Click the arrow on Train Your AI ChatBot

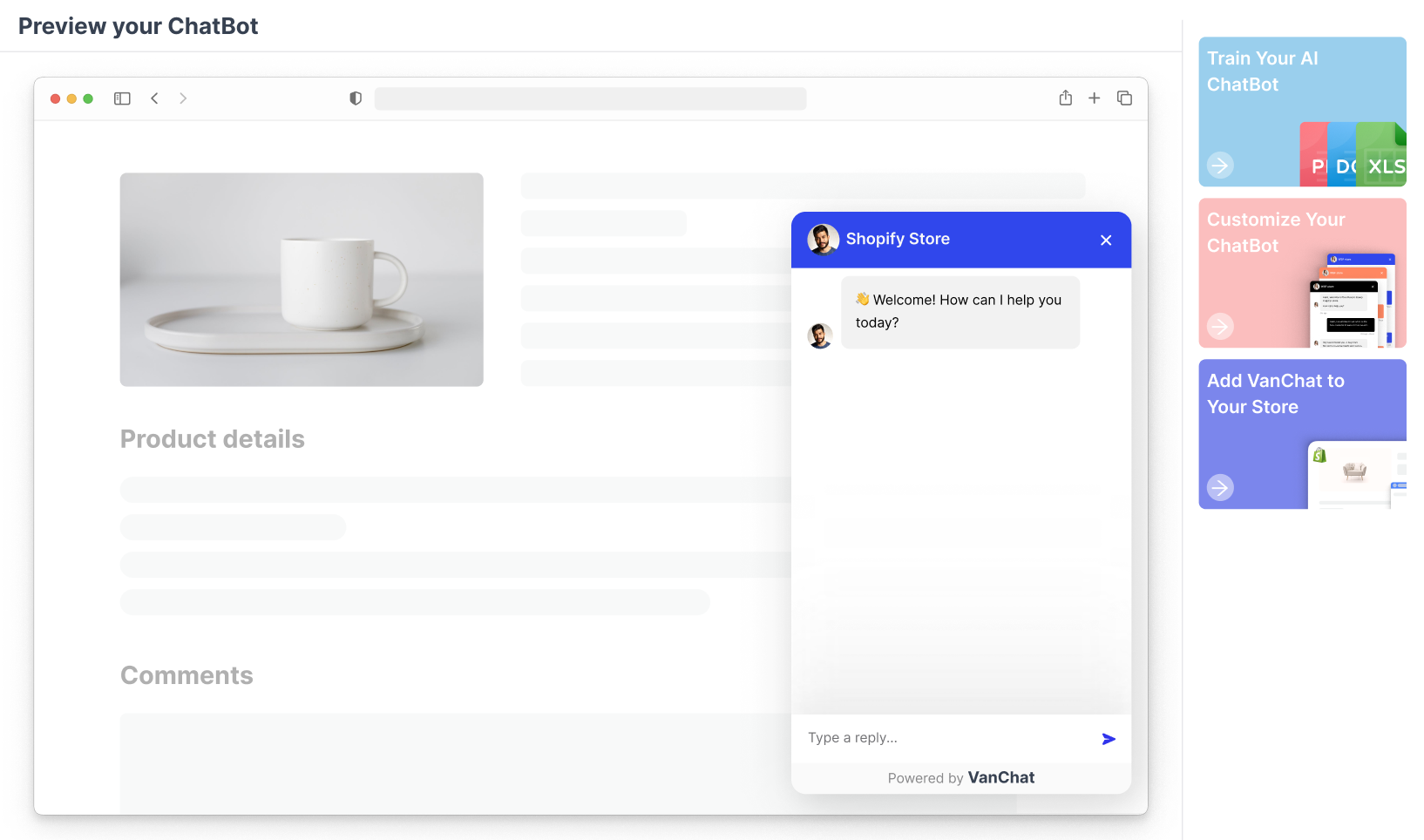pyautogui.click(x=1220, y=165)
